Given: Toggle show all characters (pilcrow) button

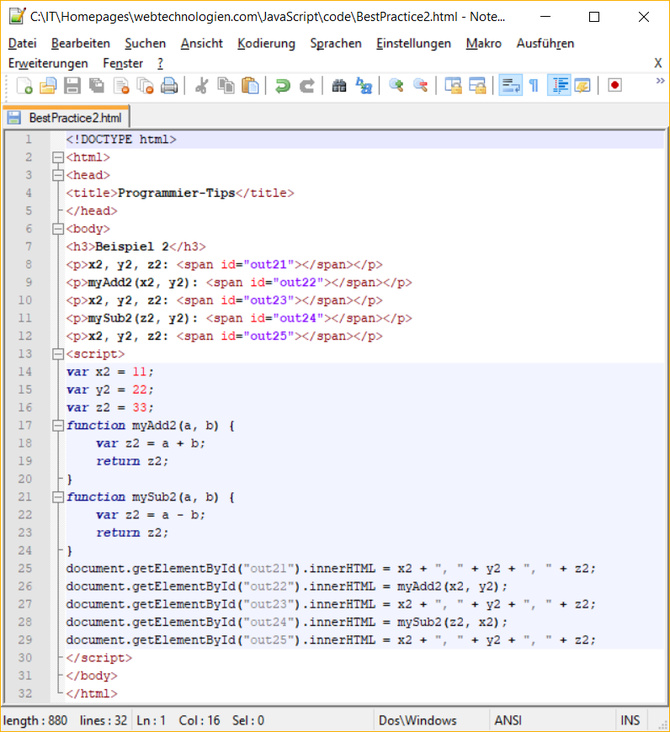Looking at the screenshot, I should pos(534,86).
